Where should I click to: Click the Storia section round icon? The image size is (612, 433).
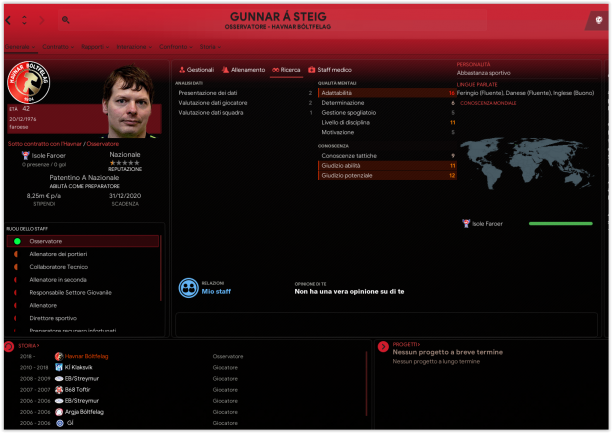(x=9, y=346)
